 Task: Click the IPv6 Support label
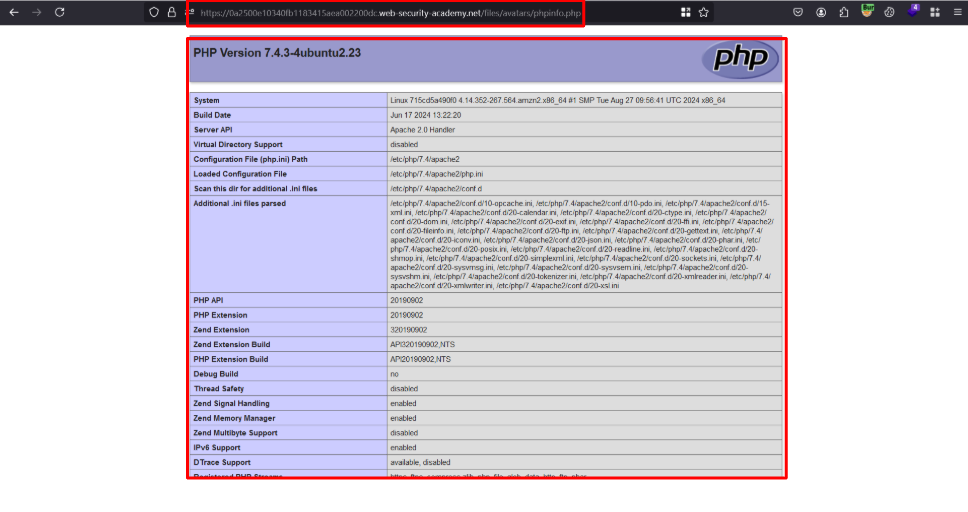(x=217, y=448)
